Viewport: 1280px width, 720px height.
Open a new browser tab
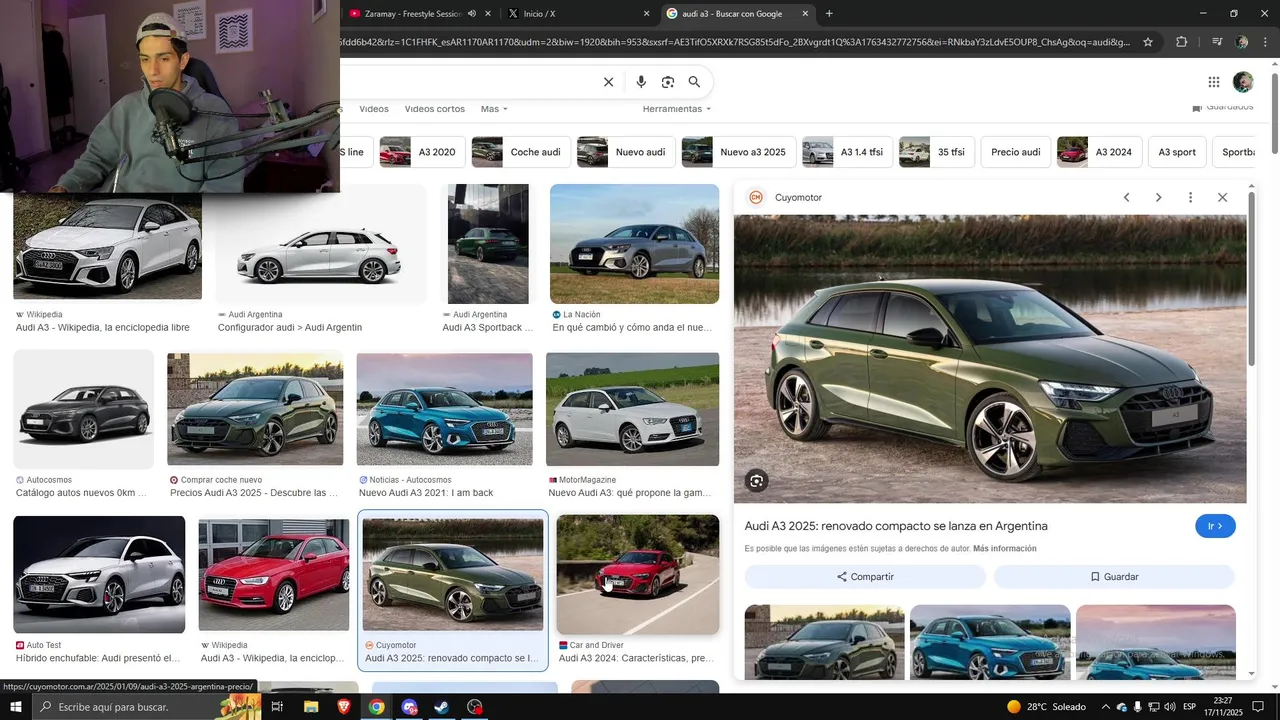(x=829, y=13)
